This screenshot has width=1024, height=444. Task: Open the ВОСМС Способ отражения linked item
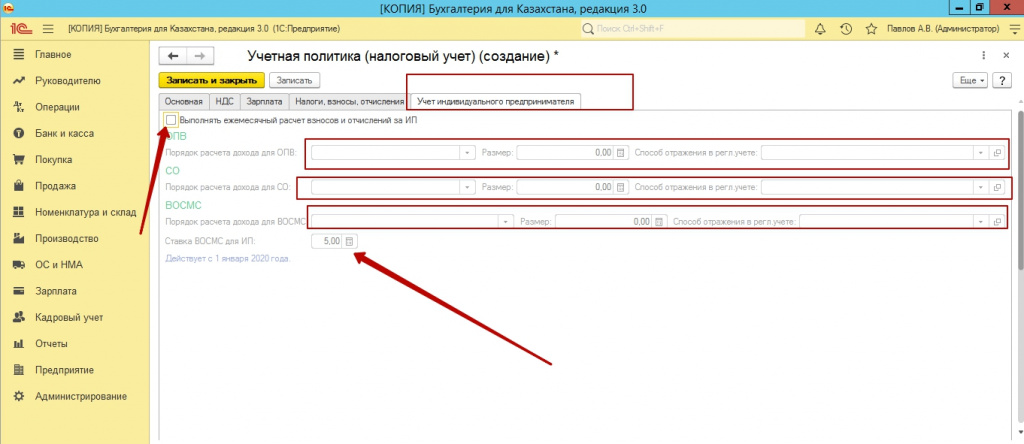(997, 222)
